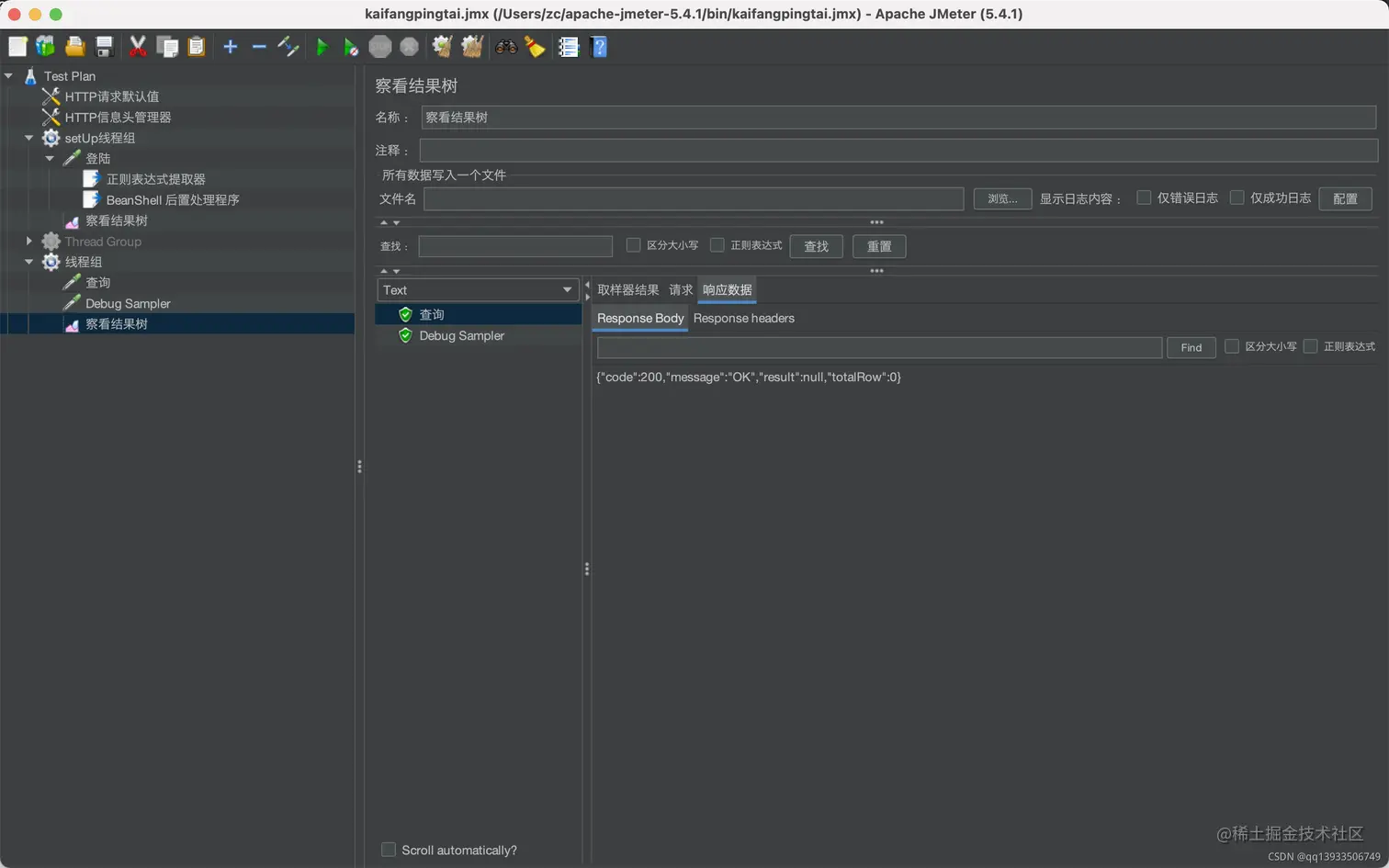Select 察看结果树 under setUp线程组
The width and height of the screenshot is (1389, 868).
(x=116, y=220)
